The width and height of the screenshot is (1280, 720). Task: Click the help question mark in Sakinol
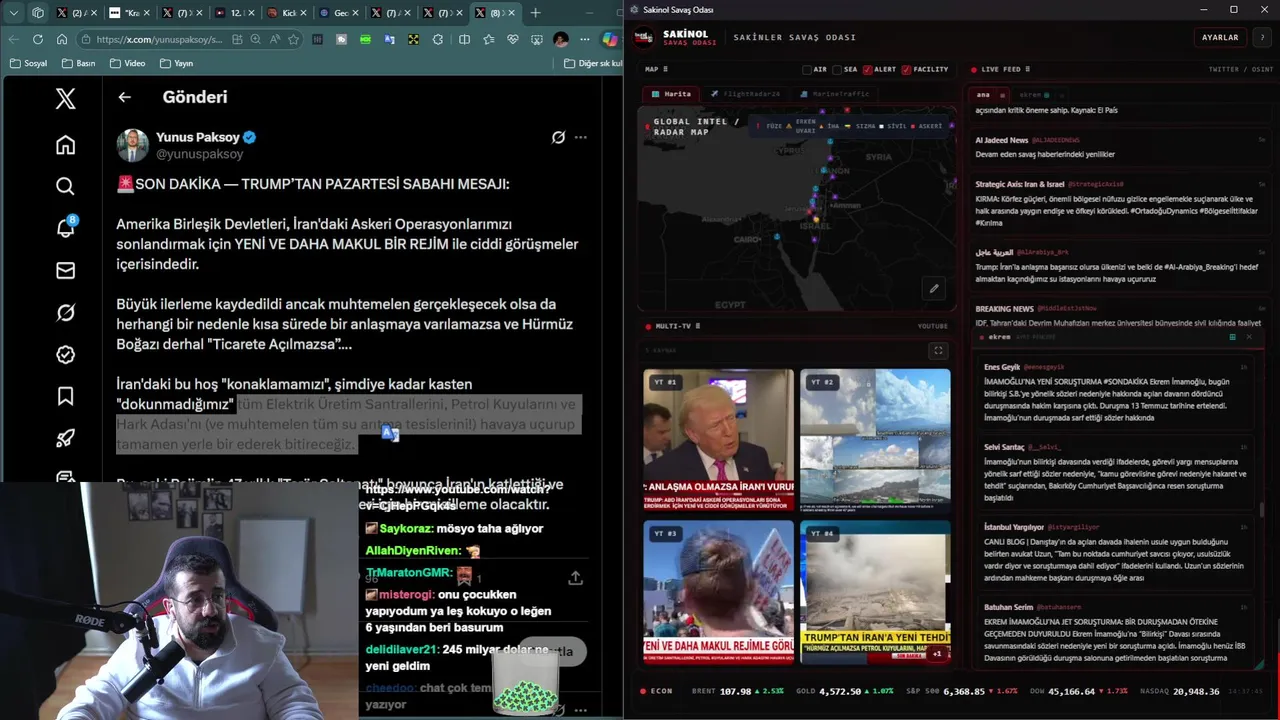coord(1261,37)
